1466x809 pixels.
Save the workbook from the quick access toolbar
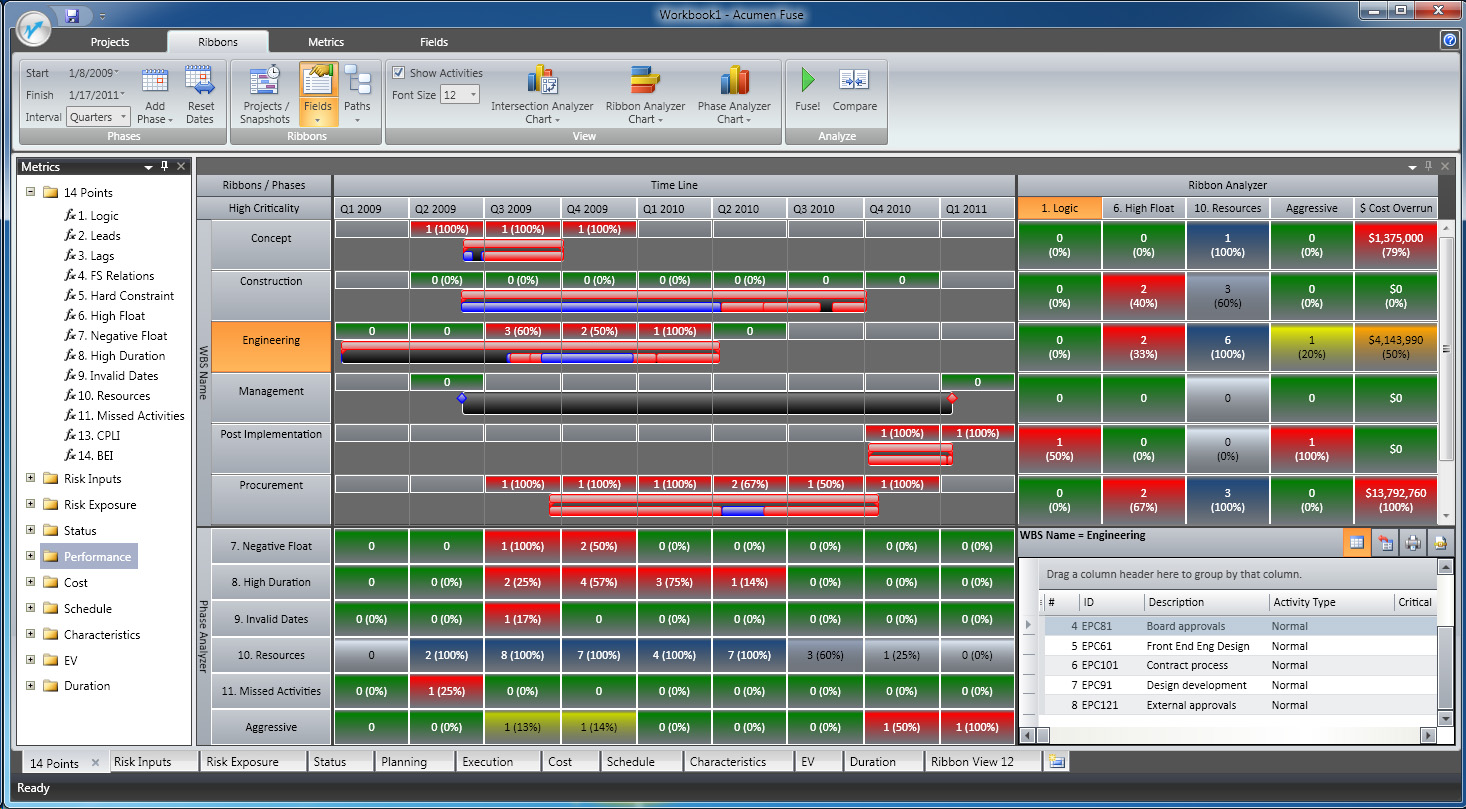click(x=72, y=15)
